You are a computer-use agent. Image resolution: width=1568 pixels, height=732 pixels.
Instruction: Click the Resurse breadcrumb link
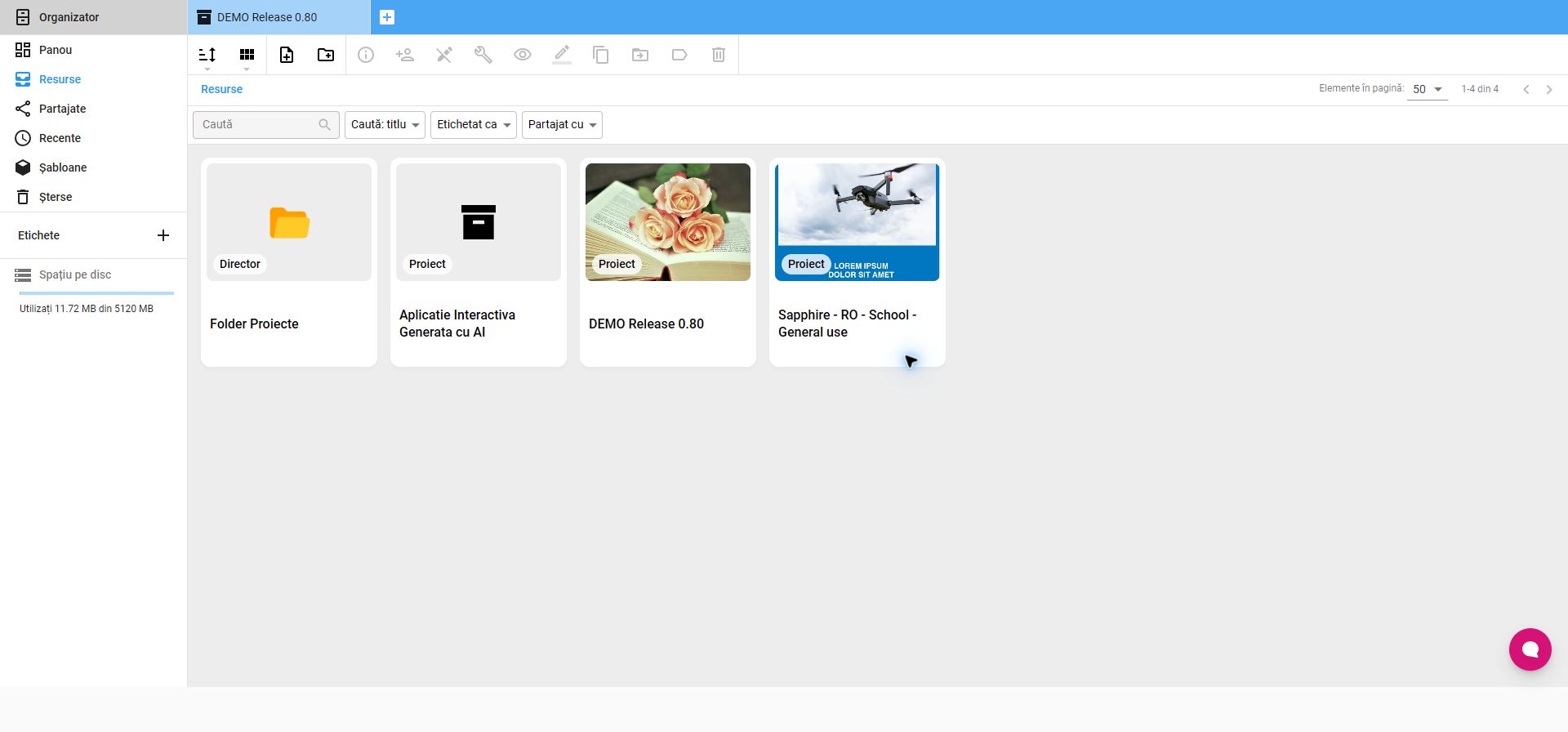tap(221, 89)
